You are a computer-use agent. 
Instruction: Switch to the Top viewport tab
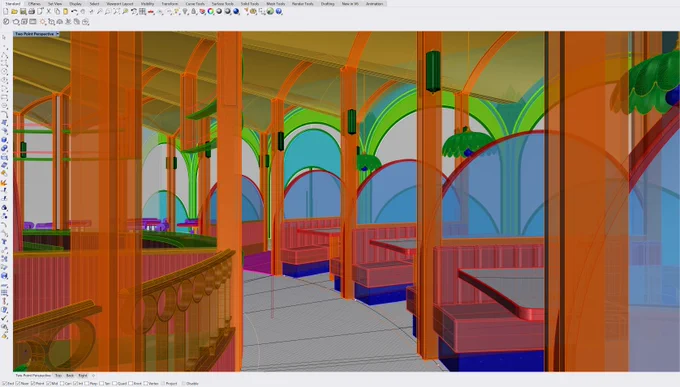point(58,376)
